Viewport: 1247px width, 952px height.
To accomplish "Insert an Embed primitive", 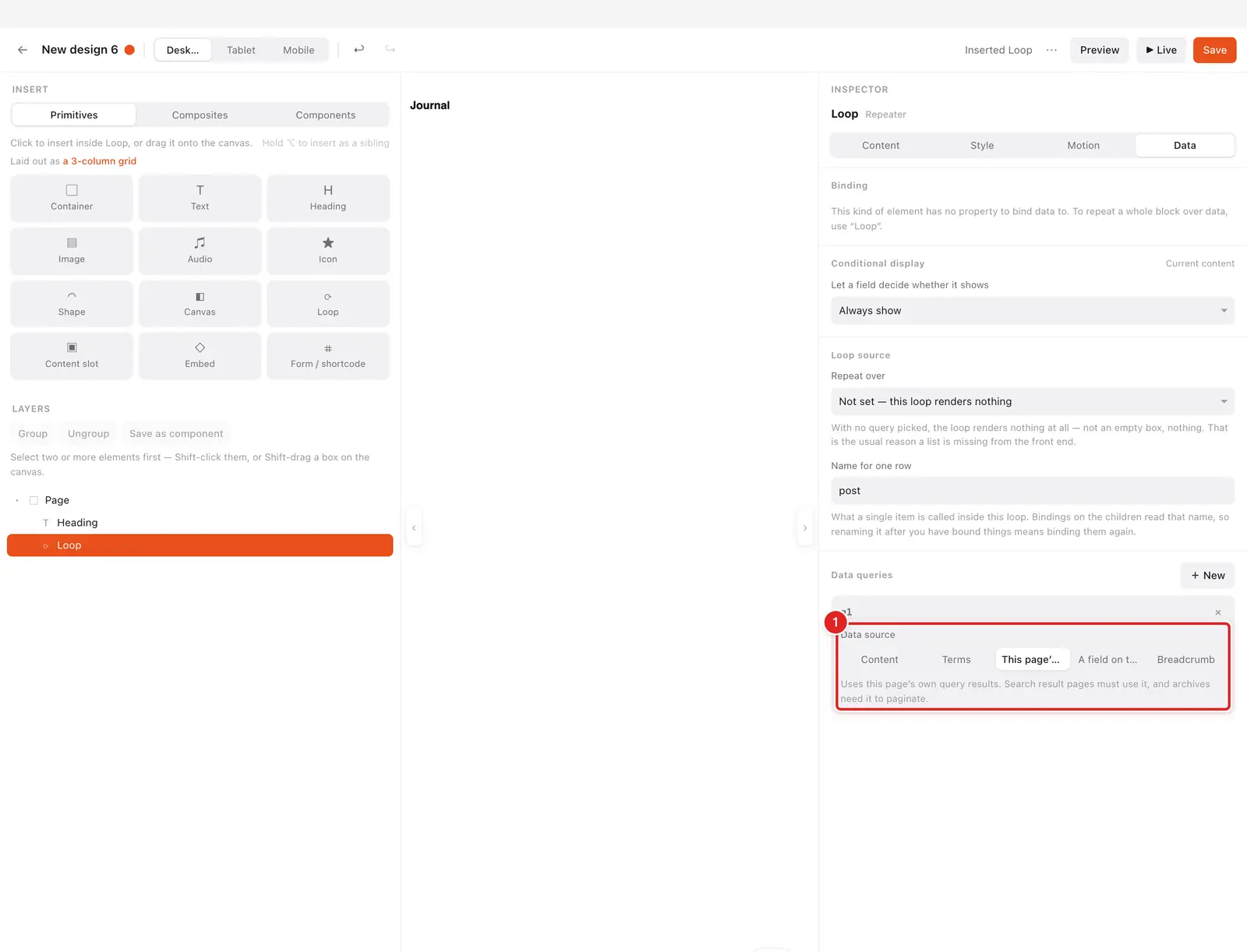I will coord(200,356).
